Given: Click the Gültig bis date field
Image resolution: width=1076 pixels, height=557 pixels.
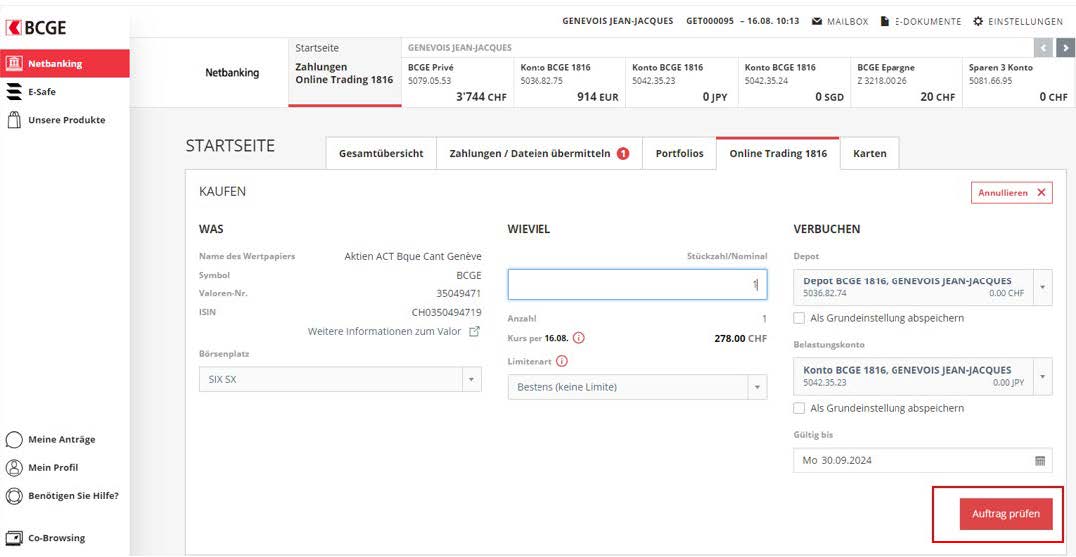Looking at the screenshot, I should click(x=923, y=460).
